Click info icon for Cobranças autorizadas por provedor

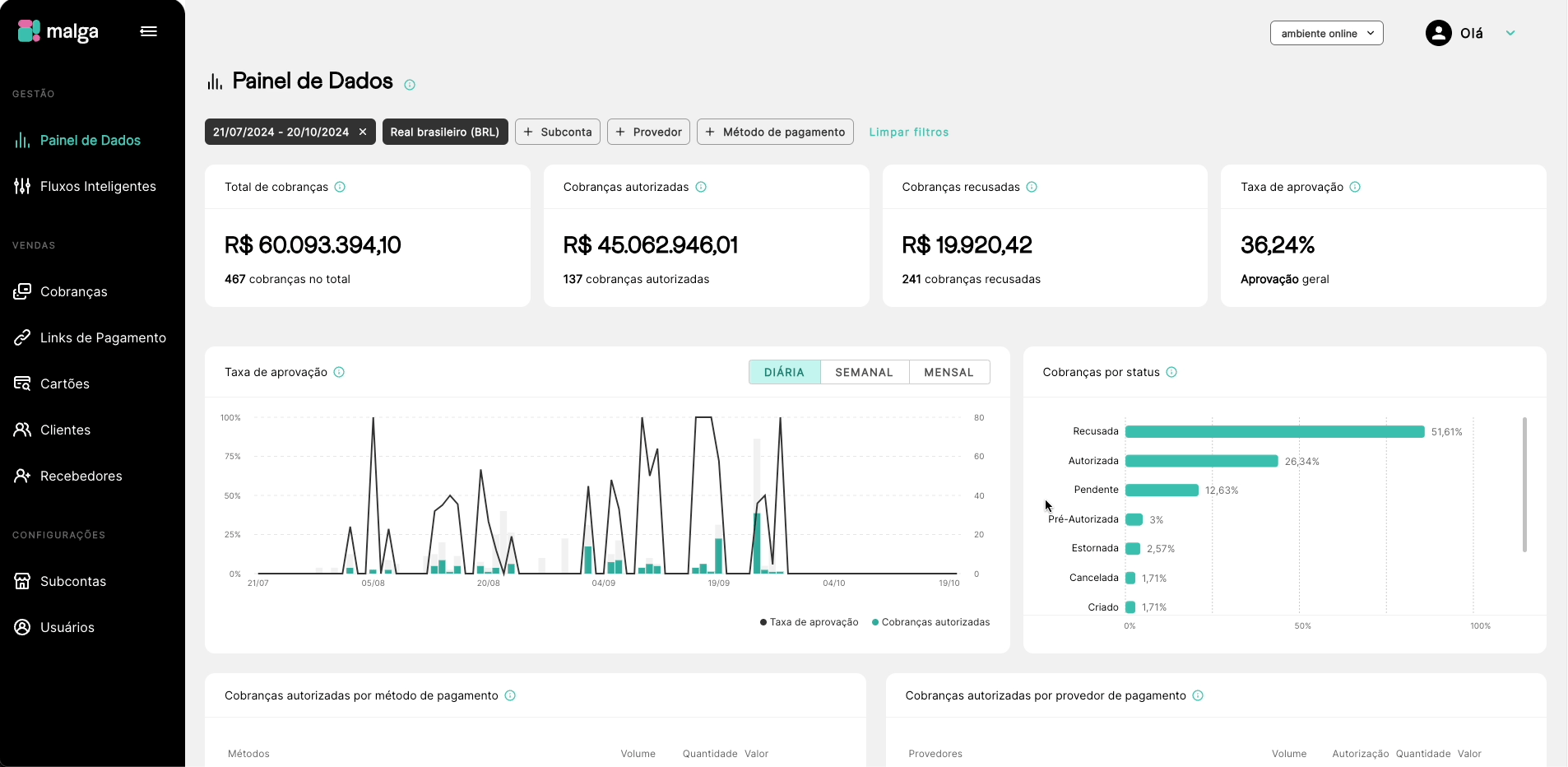[x=1198, y=695]
